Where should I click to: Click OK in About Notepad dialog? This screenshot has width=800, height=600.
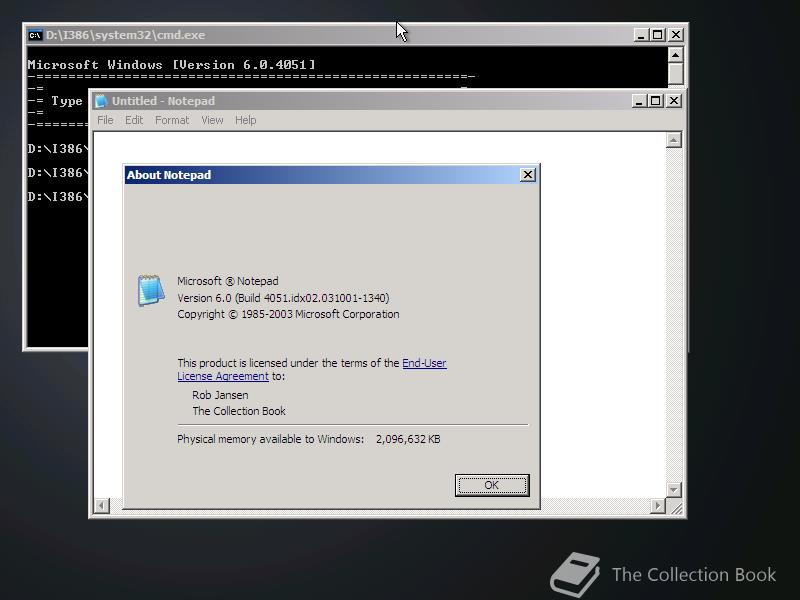(492, 485)
